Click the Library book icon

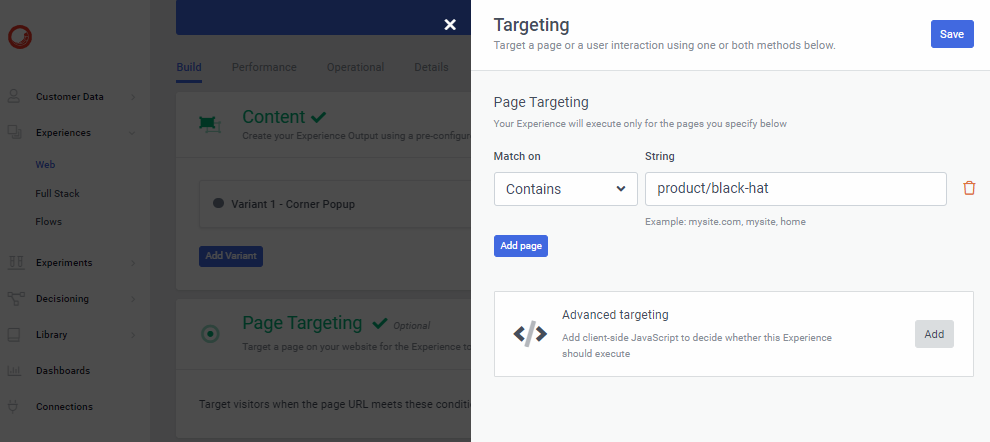(x=15, y=334)
